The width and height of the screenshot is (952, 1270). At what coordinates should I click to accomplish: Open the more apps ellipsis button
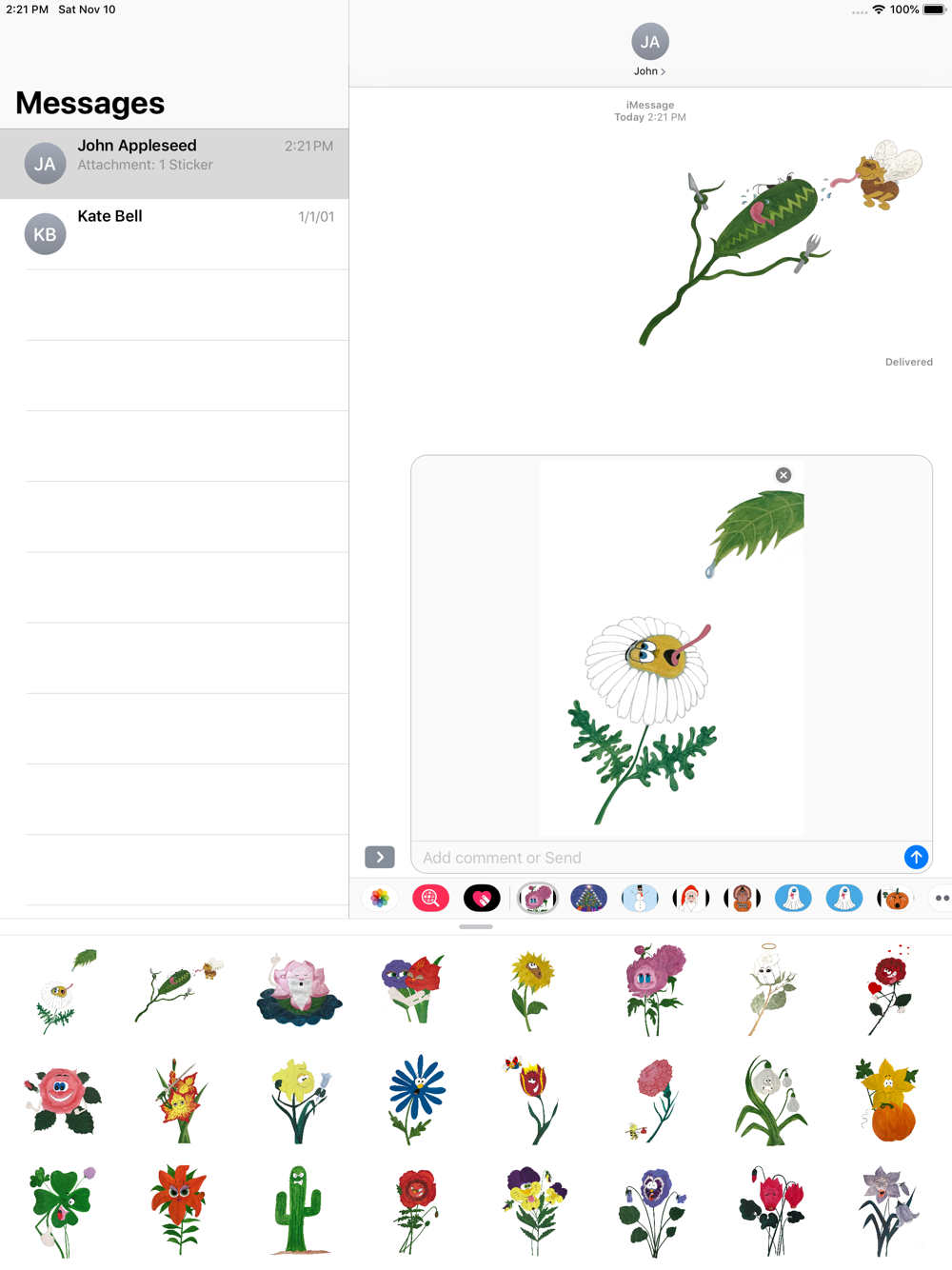click(x=941, y=898)
